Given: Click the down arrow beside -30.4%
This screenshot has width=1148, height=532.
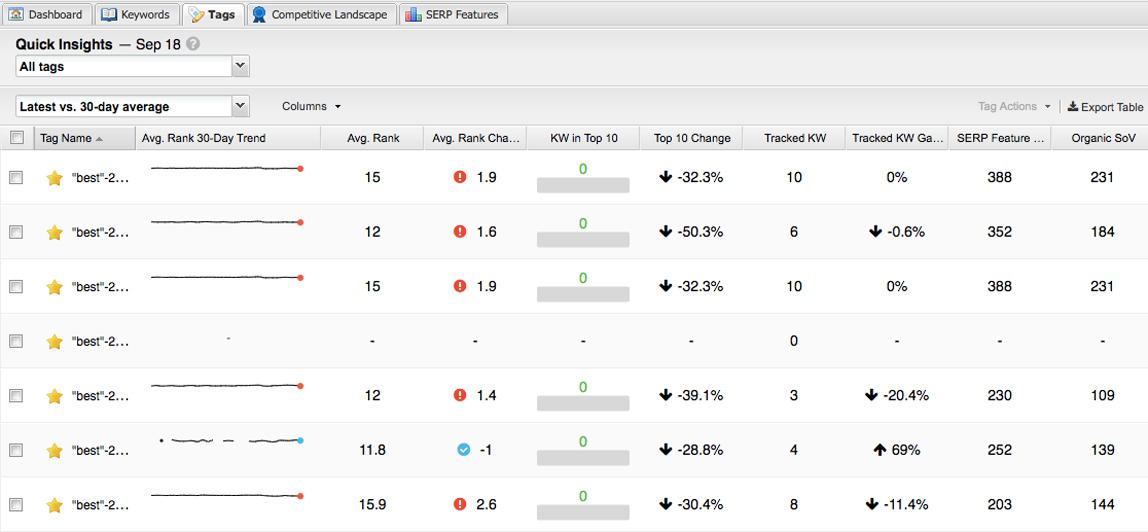Looking at the screenshot, I should (x=666, y=505).
